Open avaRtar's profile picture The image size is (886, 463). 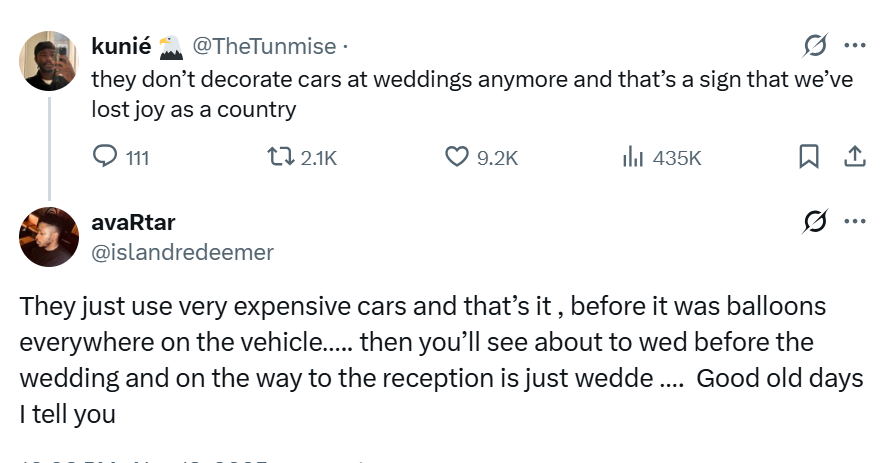point(49,237)
